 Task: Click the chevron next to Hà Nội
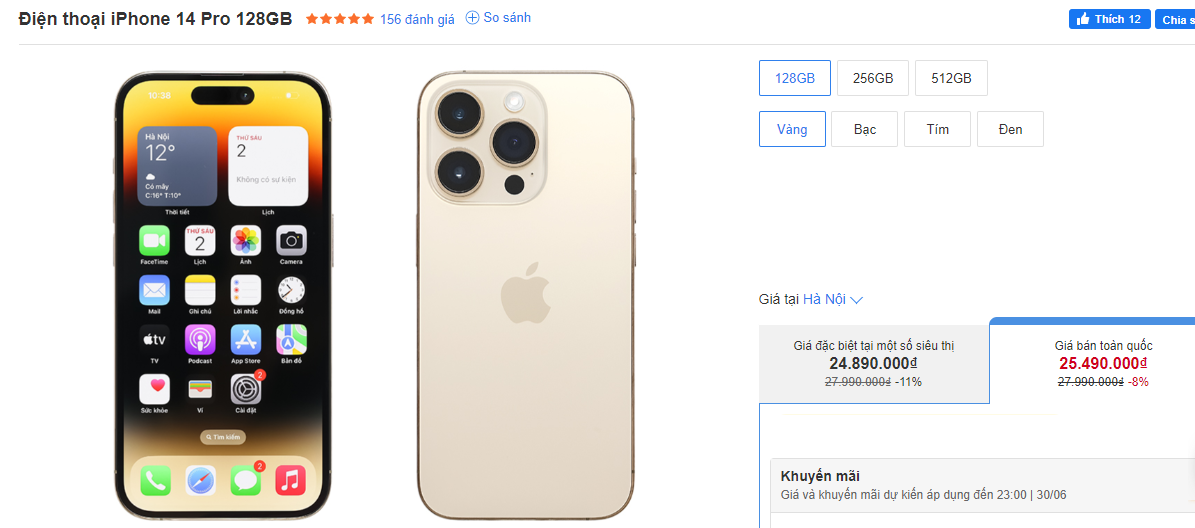click(x=857, y=299)
